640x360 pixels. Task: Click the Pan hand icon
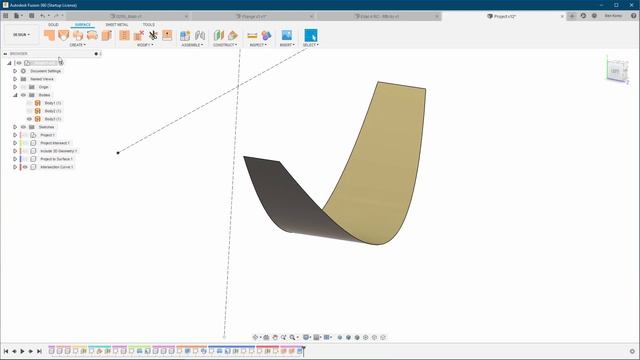click(275, 337)
